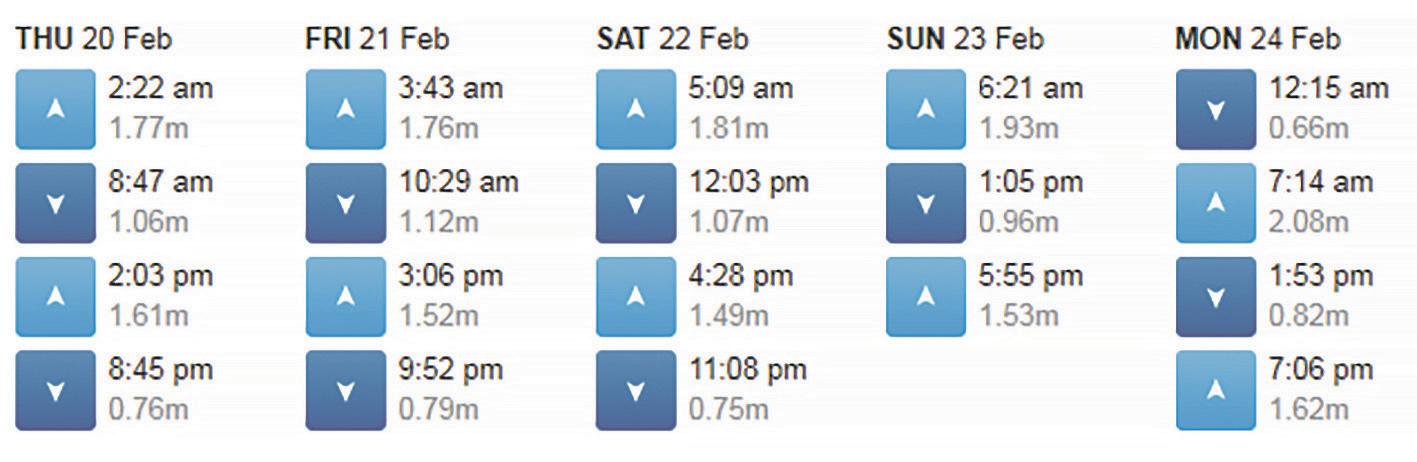Click the Thursday 2:22 am high tide icon
1417x462 pixels.
click(56, 109)
